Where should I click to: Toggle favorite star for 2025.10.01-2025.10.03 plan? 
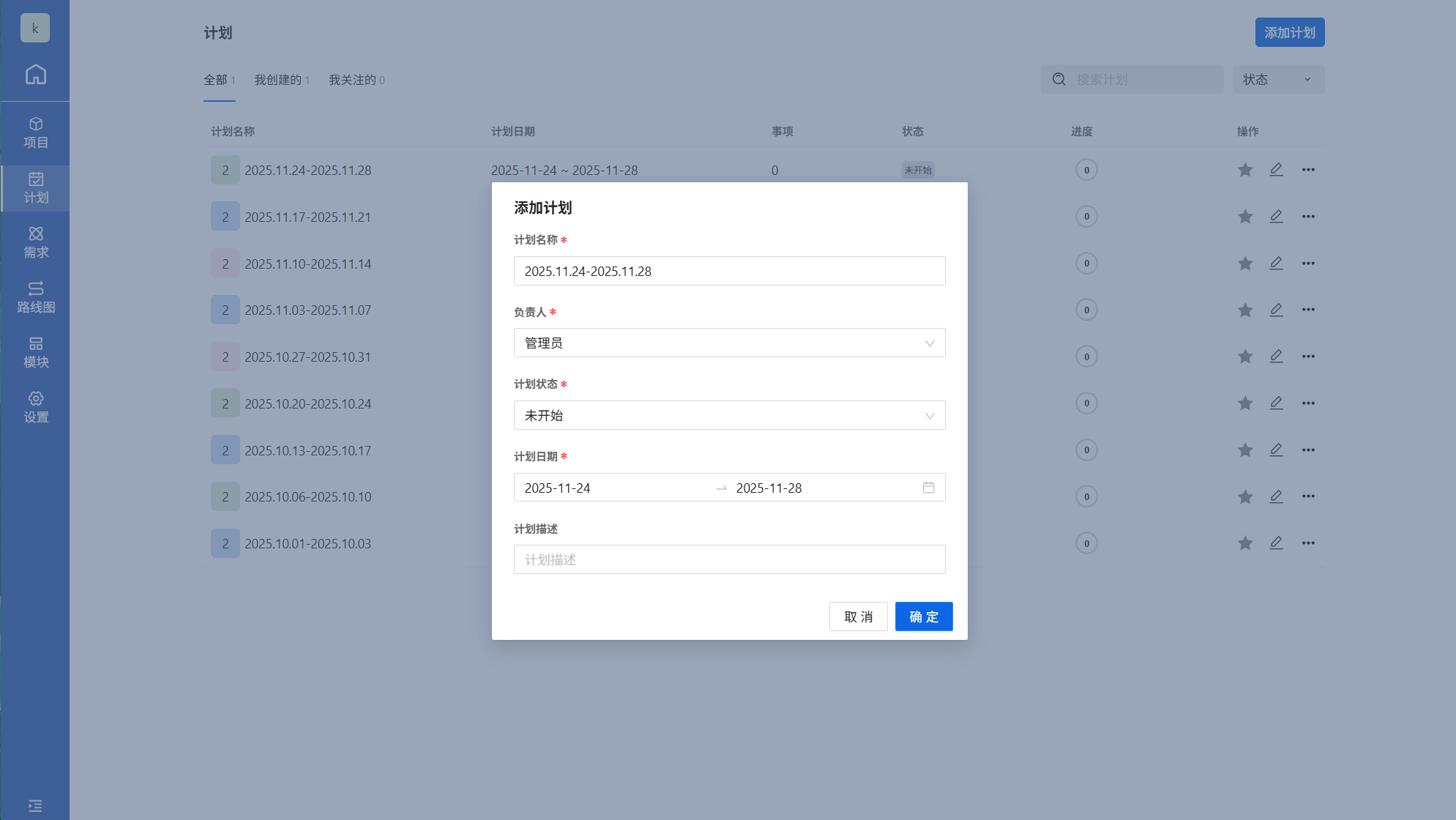[1244, 543]
